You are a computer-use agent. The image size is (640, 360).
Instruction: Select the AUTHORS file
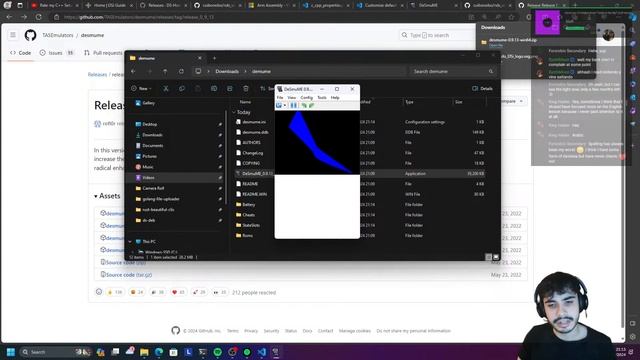click(x=251, y=142)
